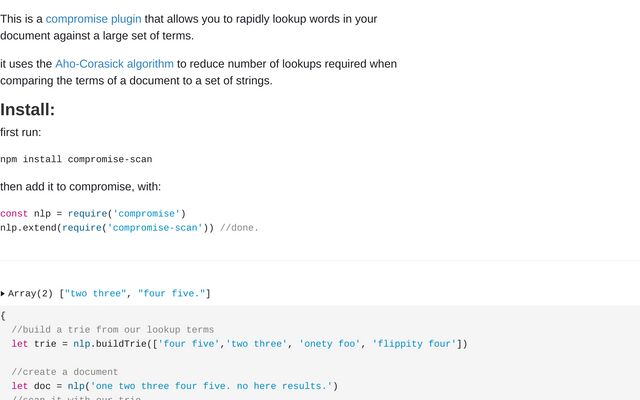Click the 'first run:' text
Image resolution: width=640 pixels, height=400 pixels.
[x=20, y=133]
